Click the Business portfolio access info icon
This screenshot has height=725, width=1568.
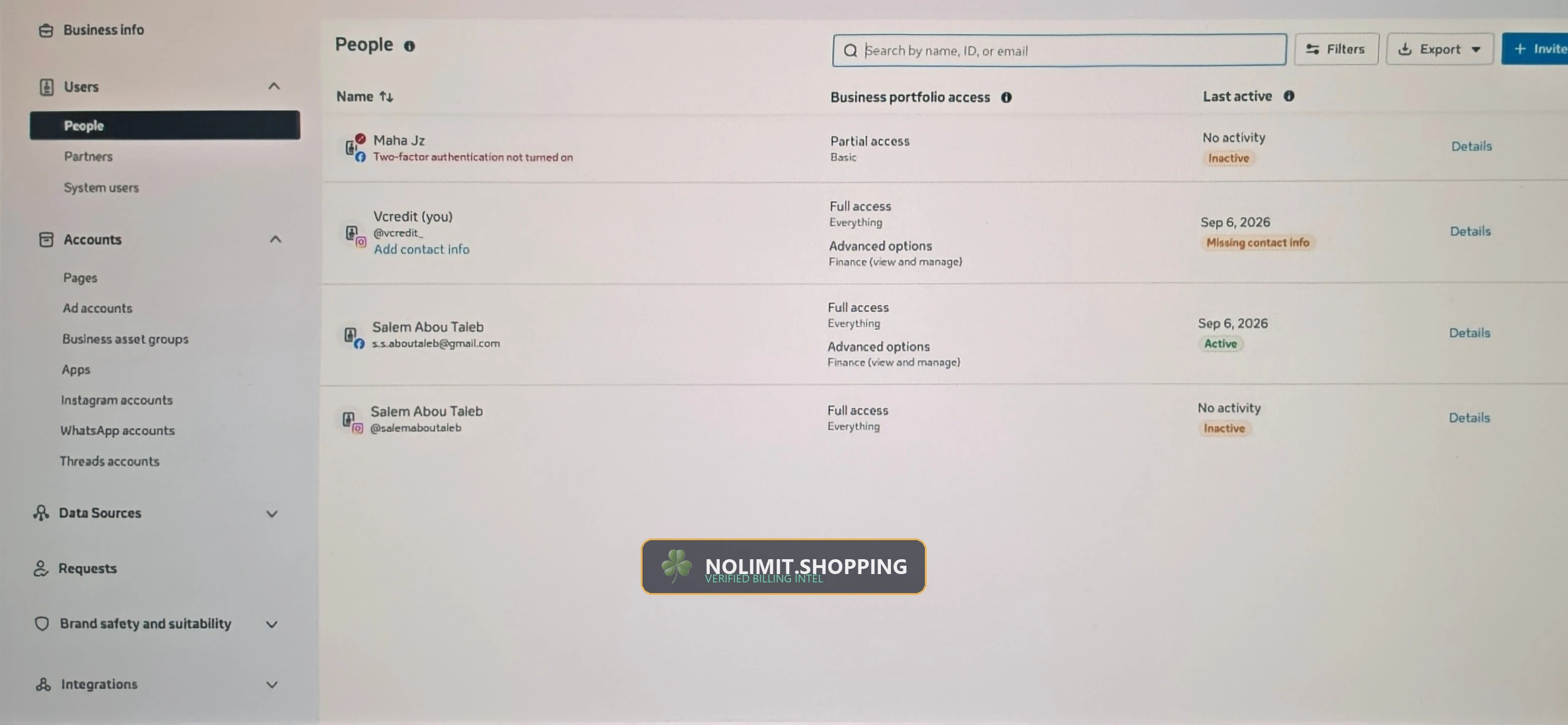[x=1006, y=97]
